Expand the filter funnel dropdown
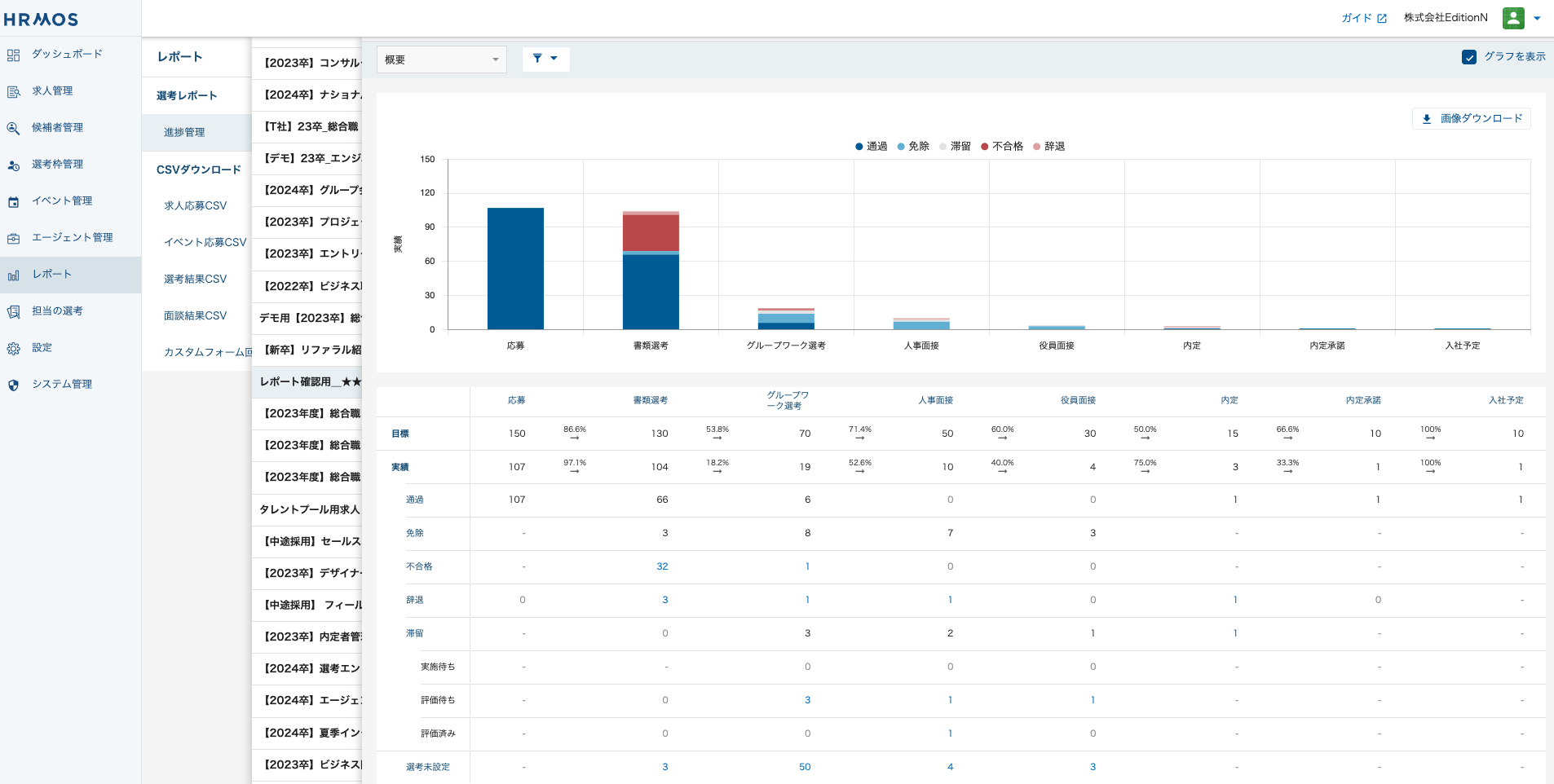Image resolution: width=1554 pixels, height=784 pixels. pyautogui.click(x=545, y=59)
